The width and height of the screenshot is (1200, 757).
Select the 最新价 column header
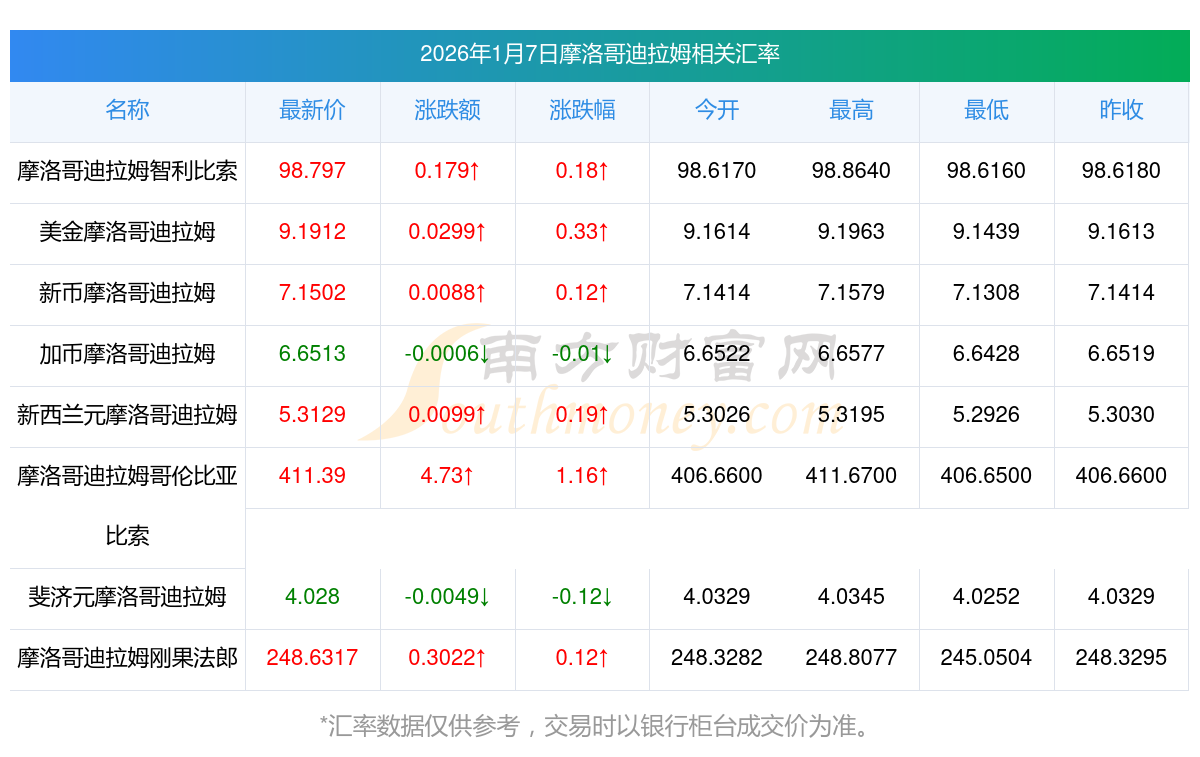click(312, 111)
